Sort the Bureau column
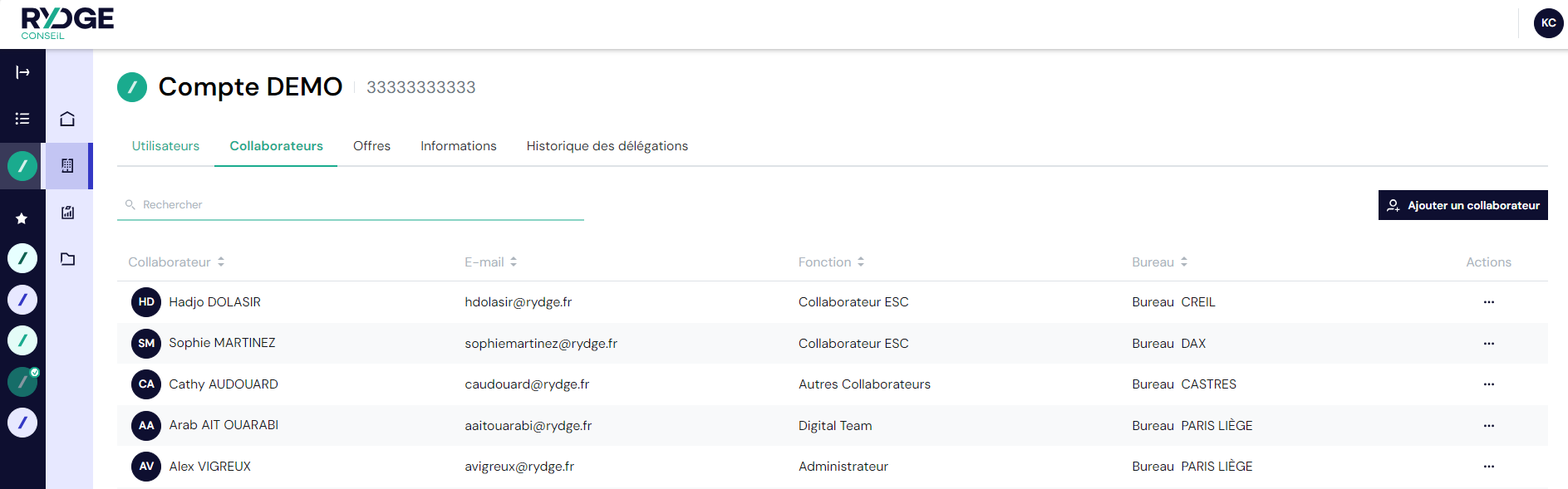 (x=1184, y=262)
